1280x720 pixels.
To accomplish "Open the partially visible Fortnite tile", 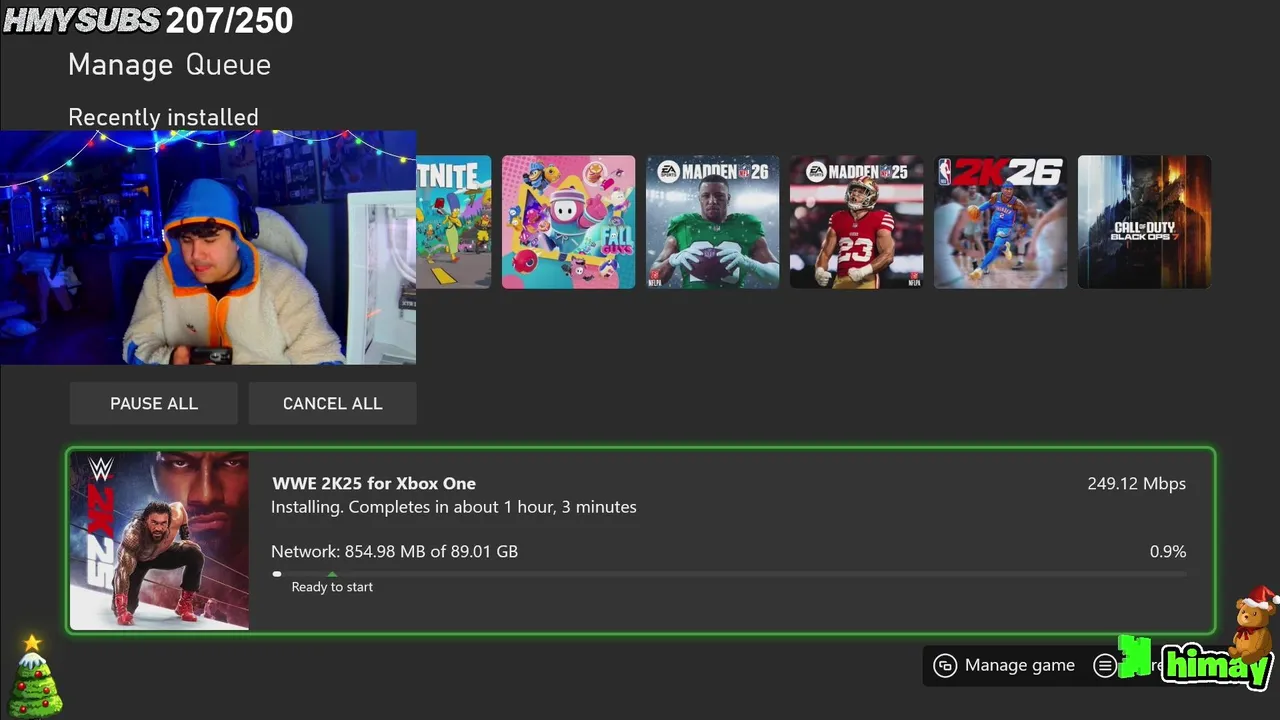I will coord(453,222).
